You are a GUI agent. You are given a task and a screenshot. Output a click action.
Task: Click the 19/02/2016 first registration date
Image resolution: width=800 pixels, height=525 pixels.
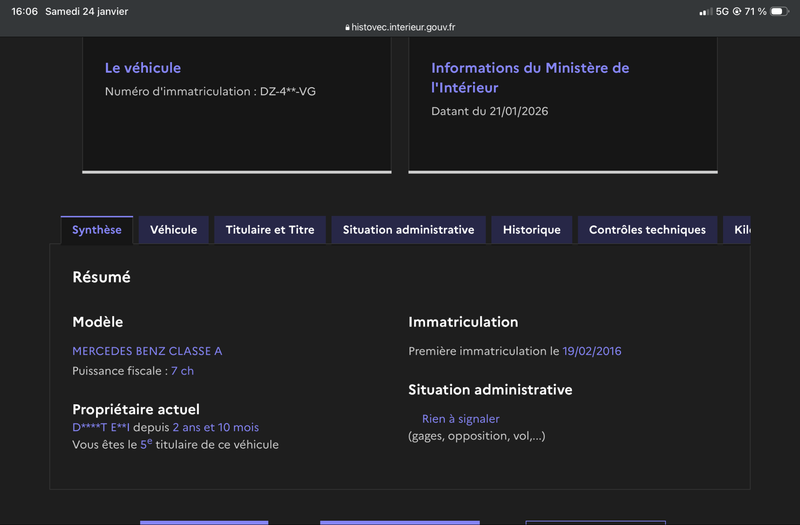coord(592,351)
